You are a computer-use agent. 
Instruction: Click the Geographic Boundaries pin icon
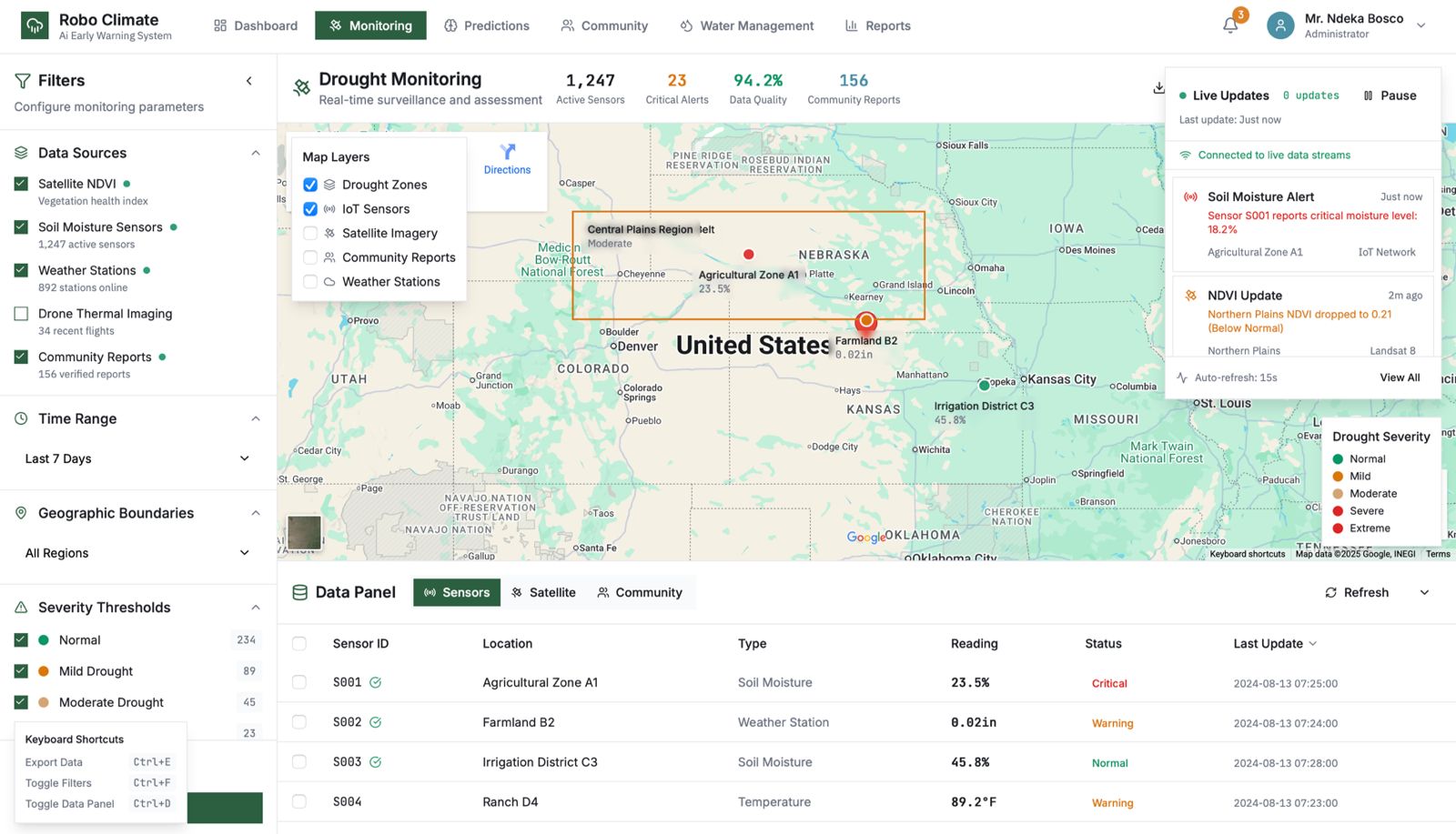point(21,513)
